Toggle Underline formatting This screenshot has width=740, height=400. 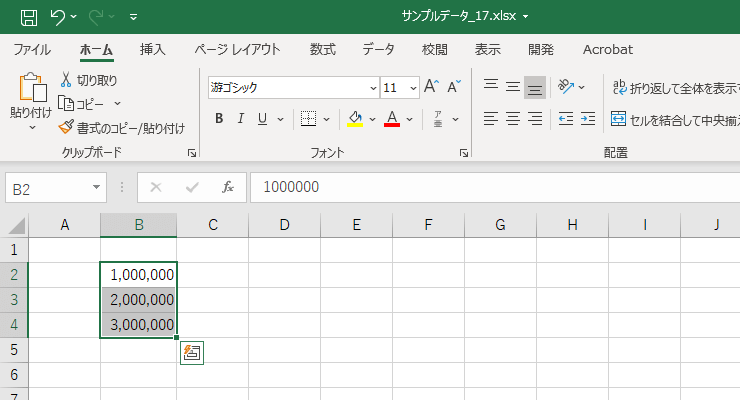pos(262,119)
